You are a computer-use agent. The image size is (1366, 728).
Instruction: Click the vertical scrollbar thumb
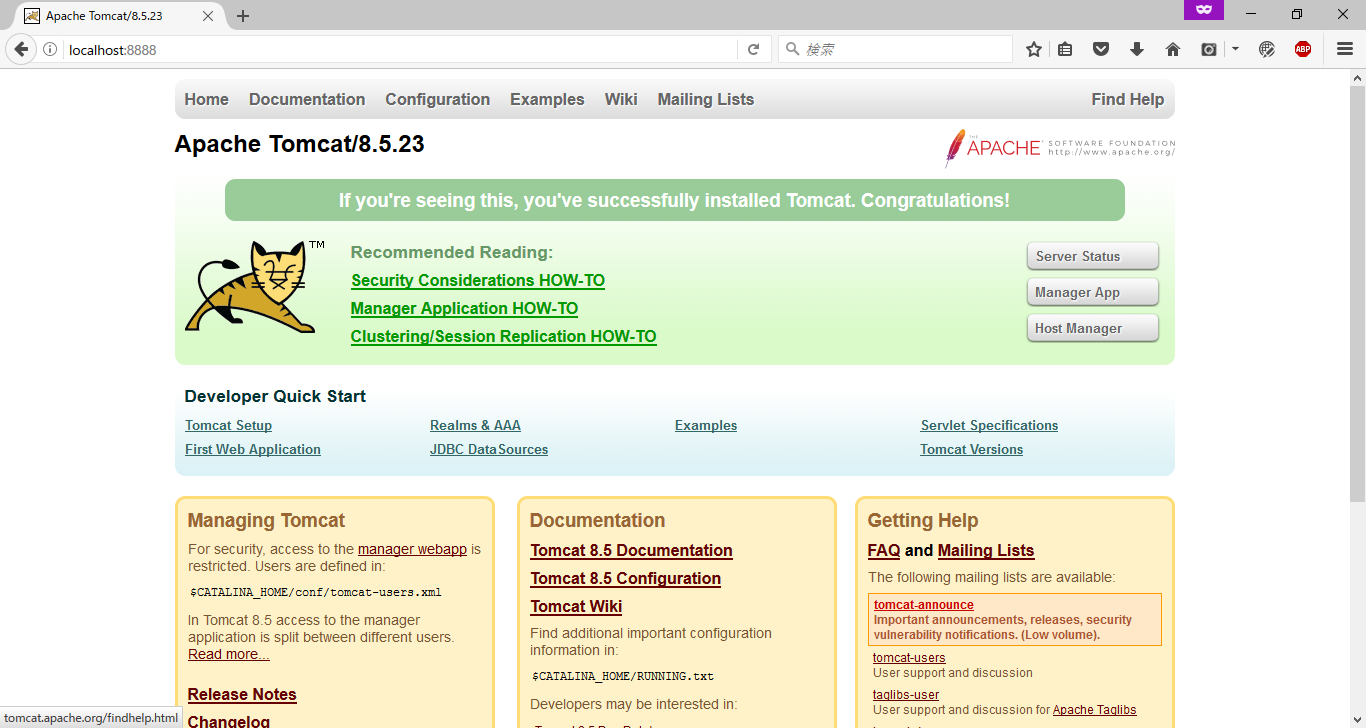[1357, 295]
